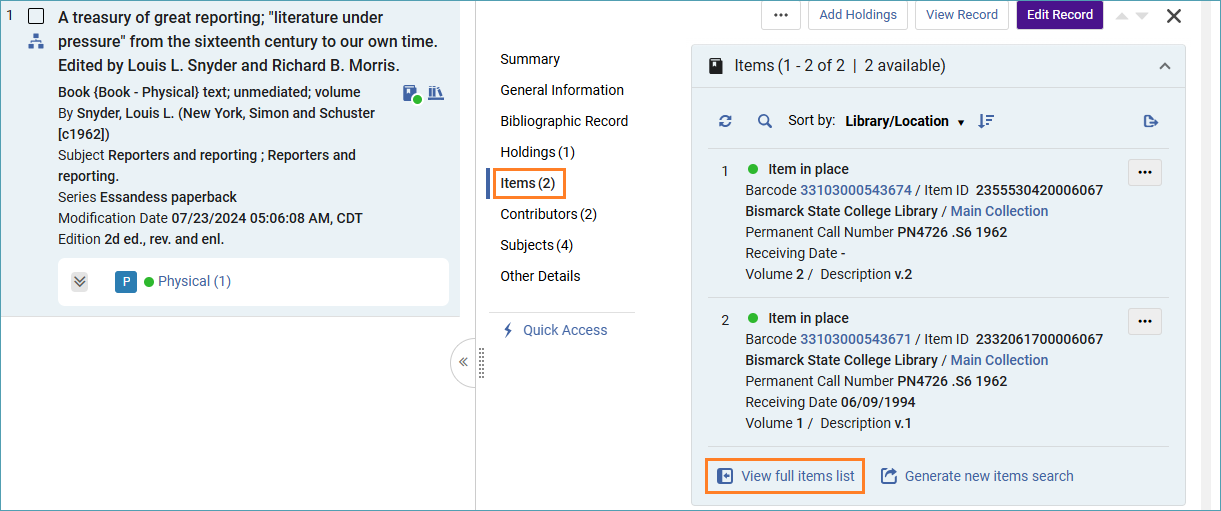1221x511 pixels.
Task: Click the book icon in Items header
Action: pyautogui.click(x=715, y=66)
